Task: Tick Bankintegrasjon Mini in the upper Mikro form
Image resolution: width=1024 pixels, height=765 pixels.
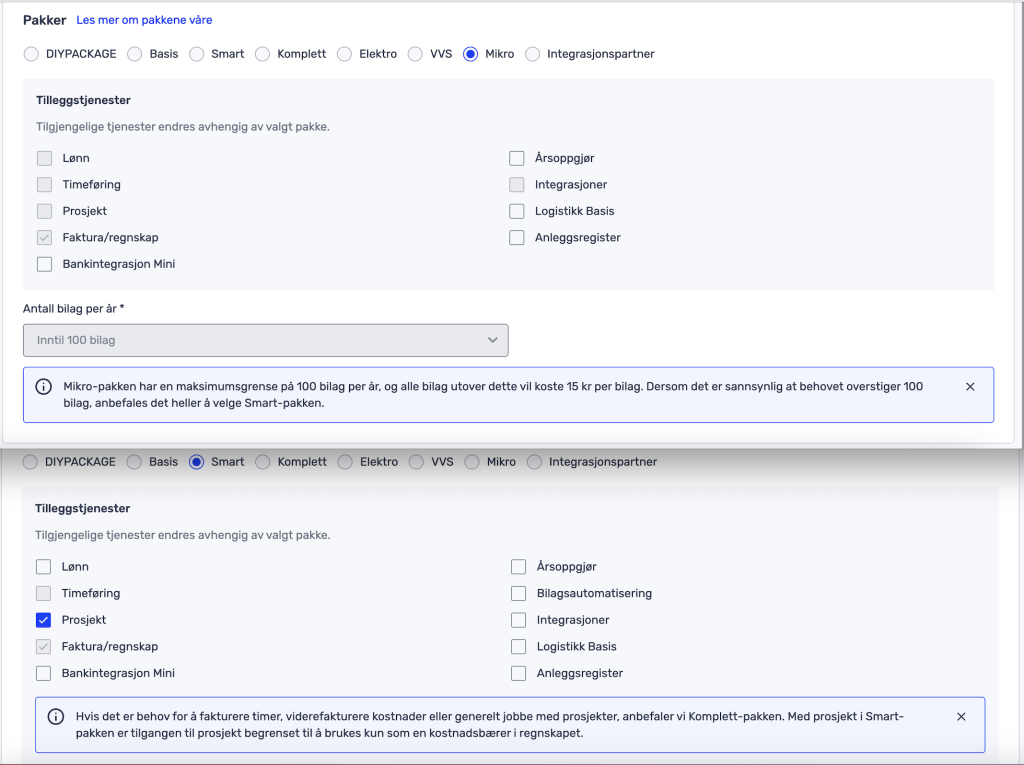Action: point(44,264)
